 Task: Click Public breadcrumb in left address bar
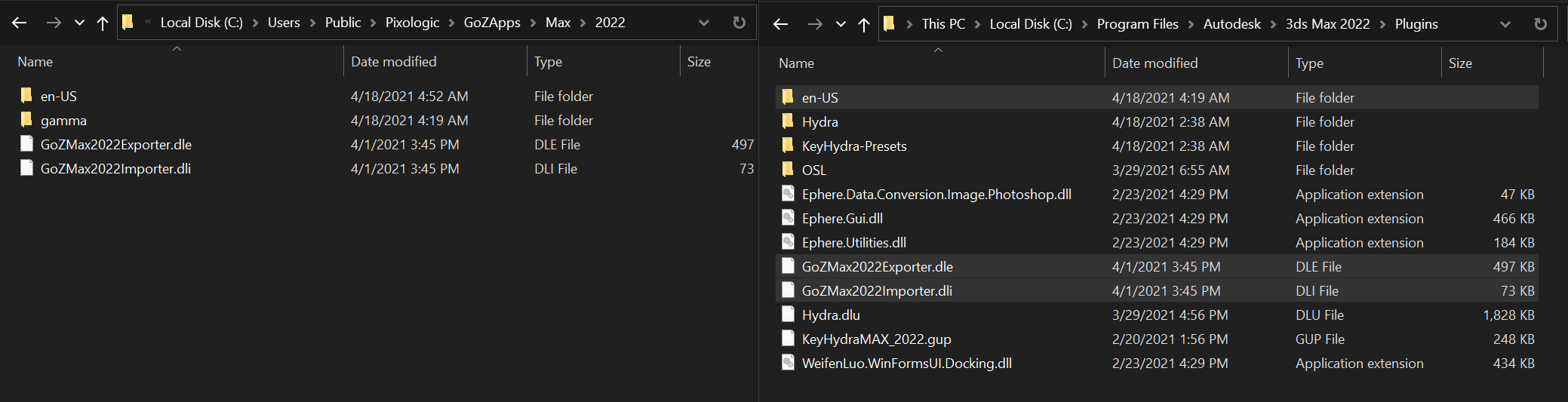[x=343, y=23]
